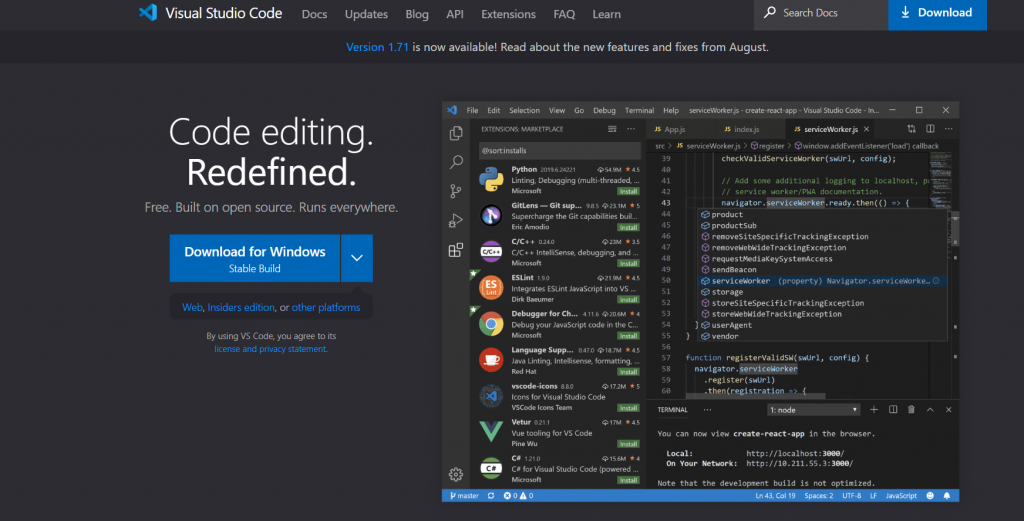Install the GitLens extension
The height and width of the screenshot is (521, 1024).
[628, 227]
